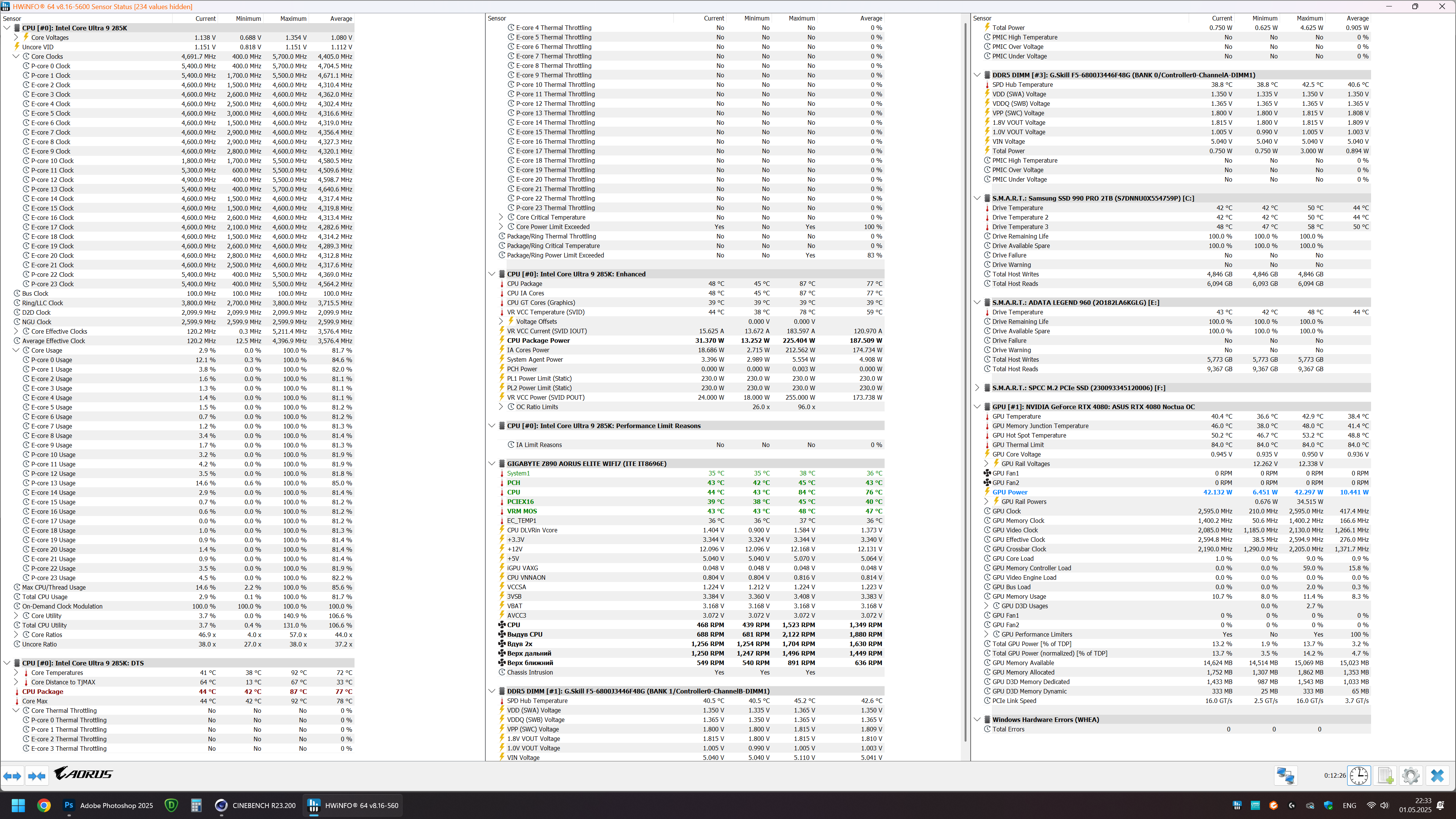Screen dimensions: 1456x819
Task: Expand the SPCC M.2 PCIe SSD section
Action: click(x=977, y=388)
